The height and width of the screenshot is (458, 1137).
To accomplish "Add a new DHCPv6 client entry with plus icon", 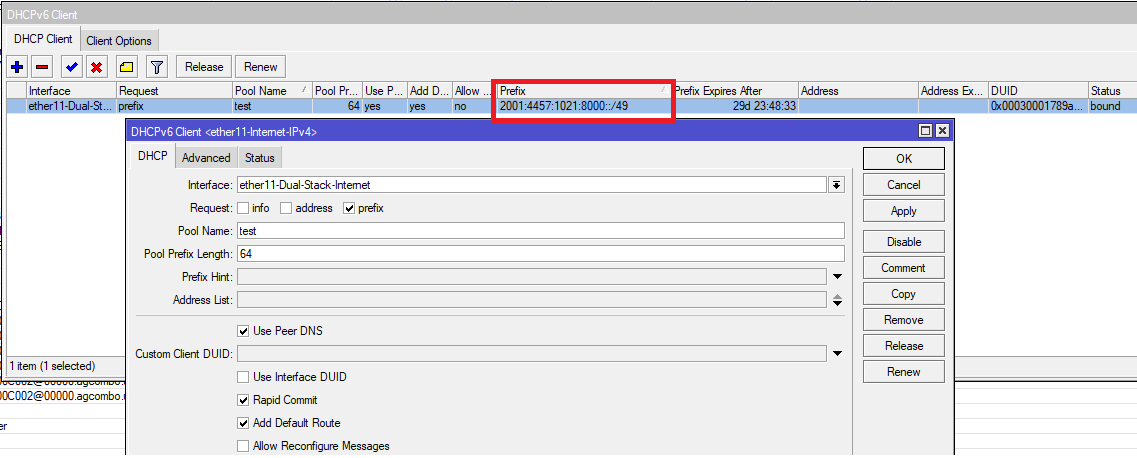I will point(17,67).
